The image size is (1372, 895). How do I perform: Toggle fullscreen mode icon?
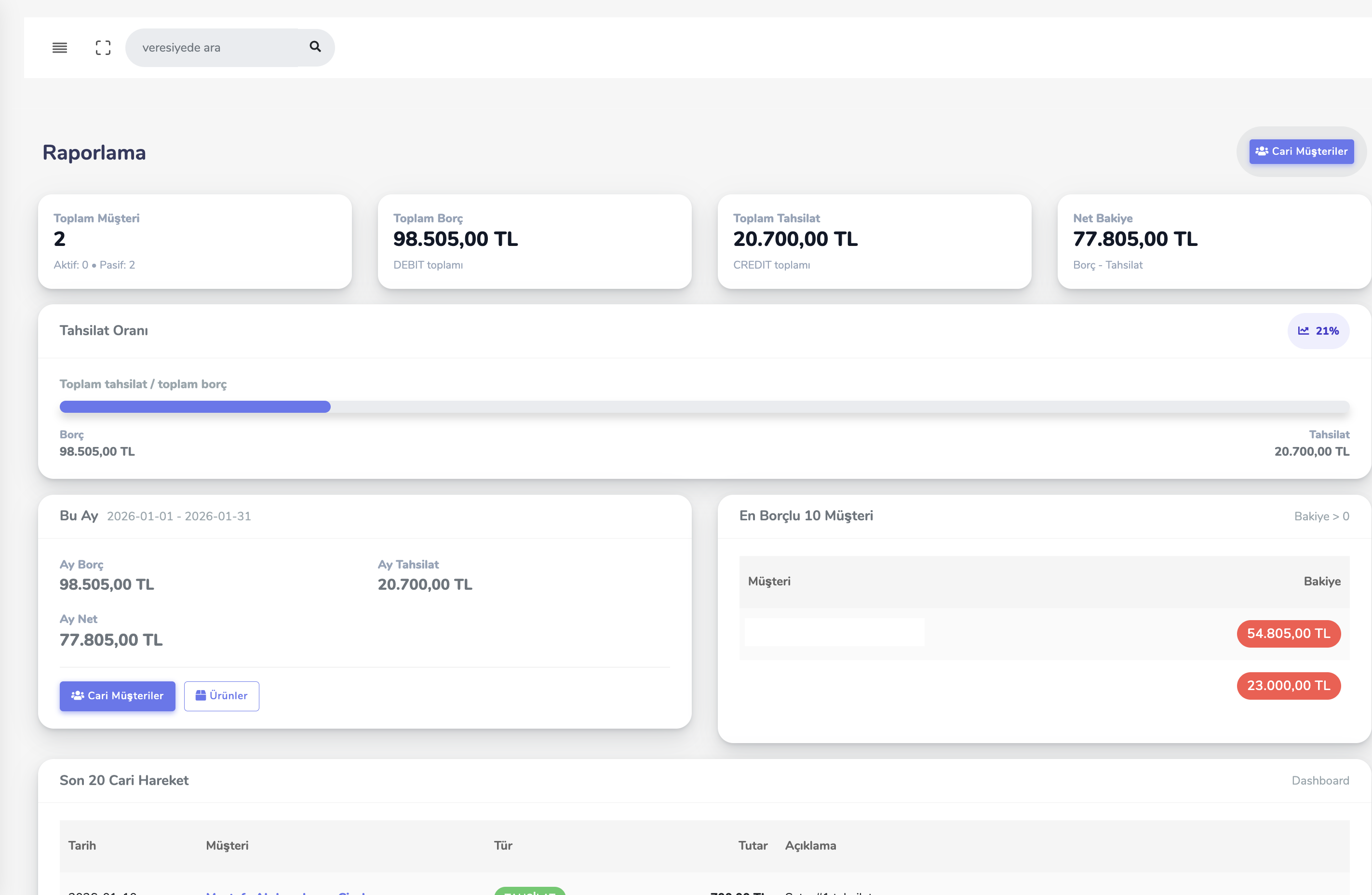click(103, 48)
